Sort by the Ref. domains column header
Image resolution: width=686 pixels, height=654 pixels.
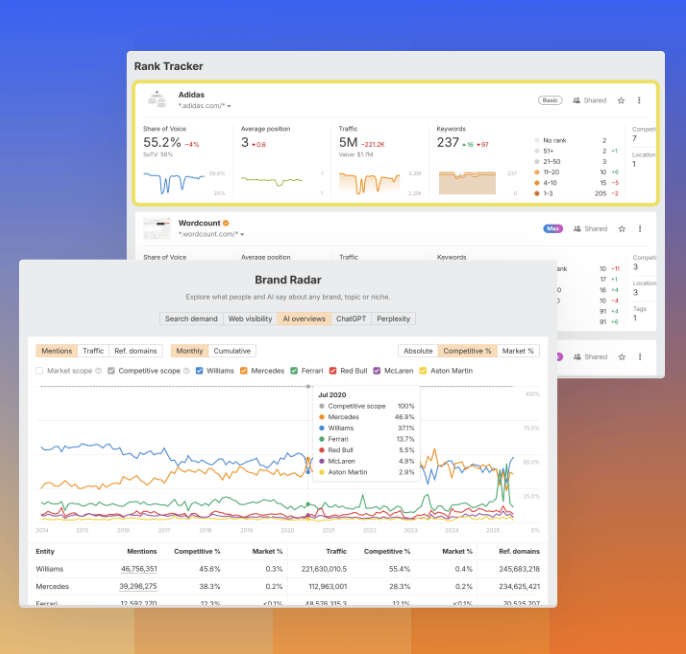tap(519, 551)
